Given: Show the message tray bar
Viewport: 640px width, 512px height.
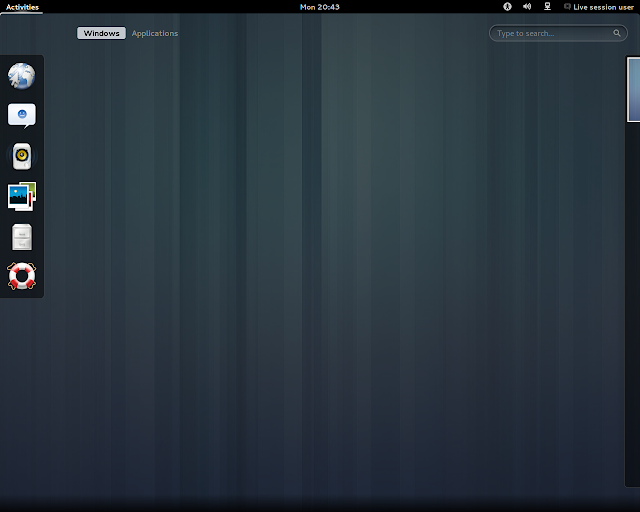Looking at the screenshot, I should (x=320, y=505).
